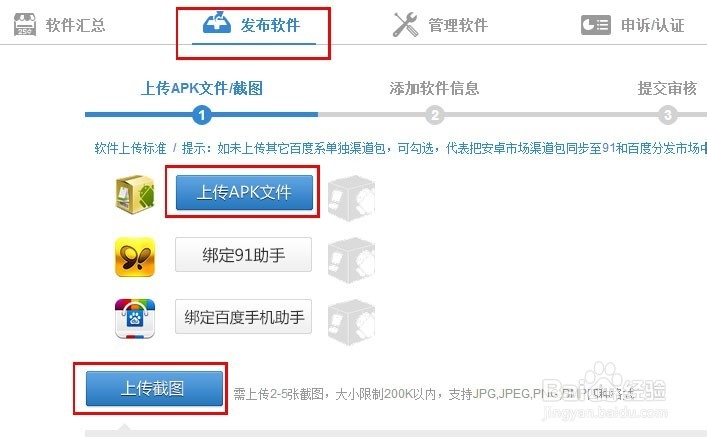Switch to the 管理软件 tab
The height and width of the screenshot is (437, 707).
pyautogui.click(x=458, y=25)
